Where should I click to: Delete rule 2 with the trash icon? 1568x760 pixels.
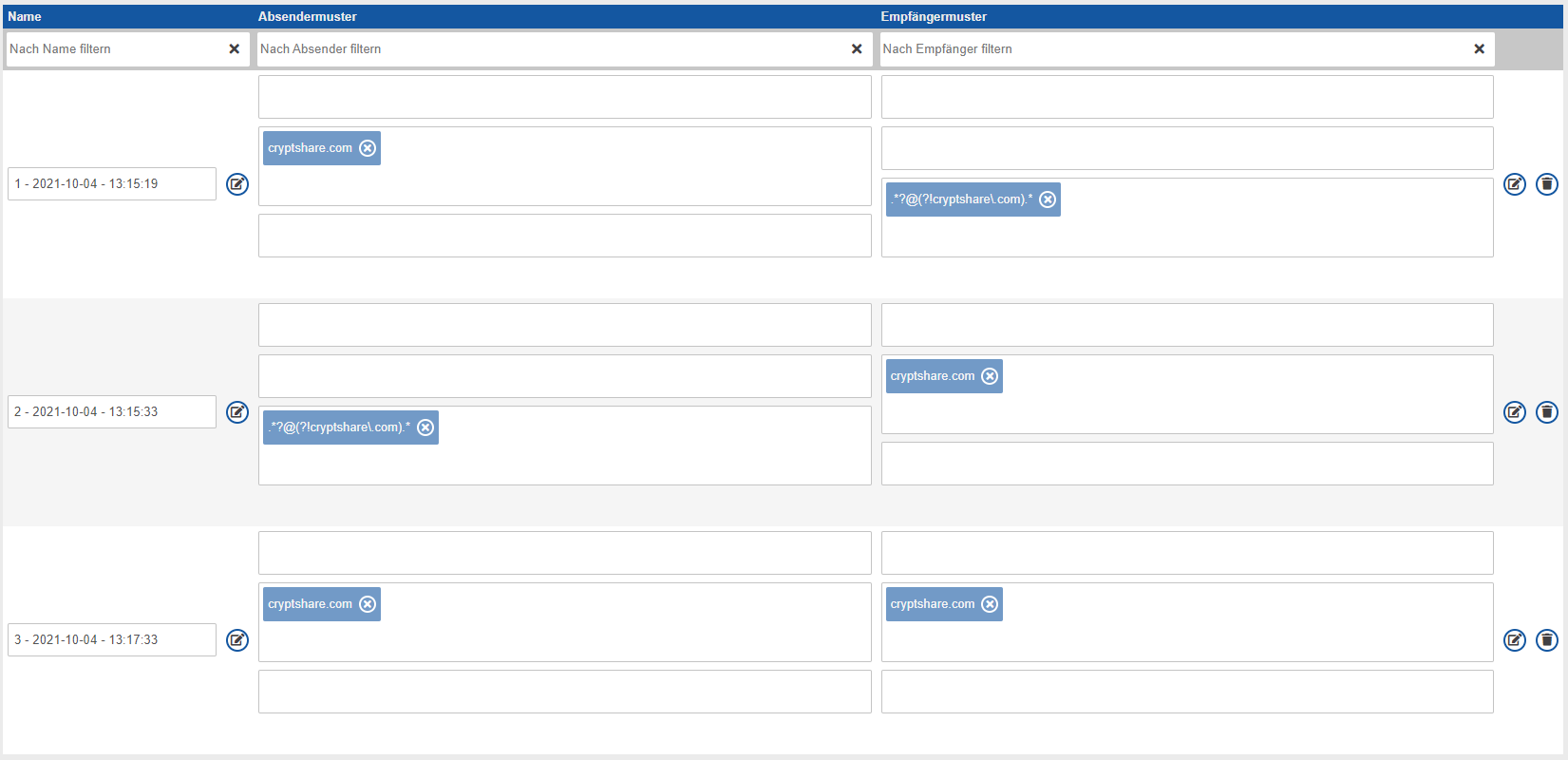click(1547, 412)
